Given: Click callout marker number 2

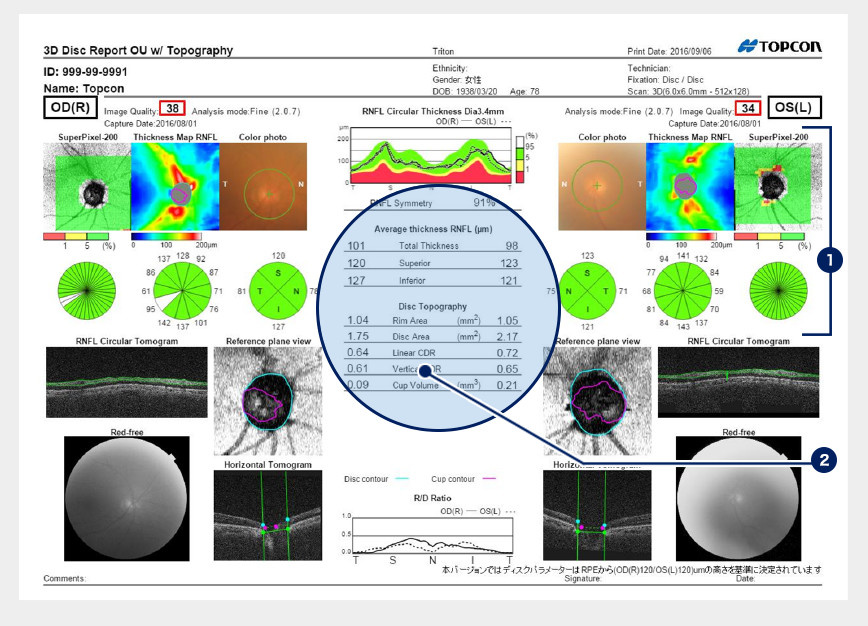Looking at the screenshot, I should coord(822,461).
